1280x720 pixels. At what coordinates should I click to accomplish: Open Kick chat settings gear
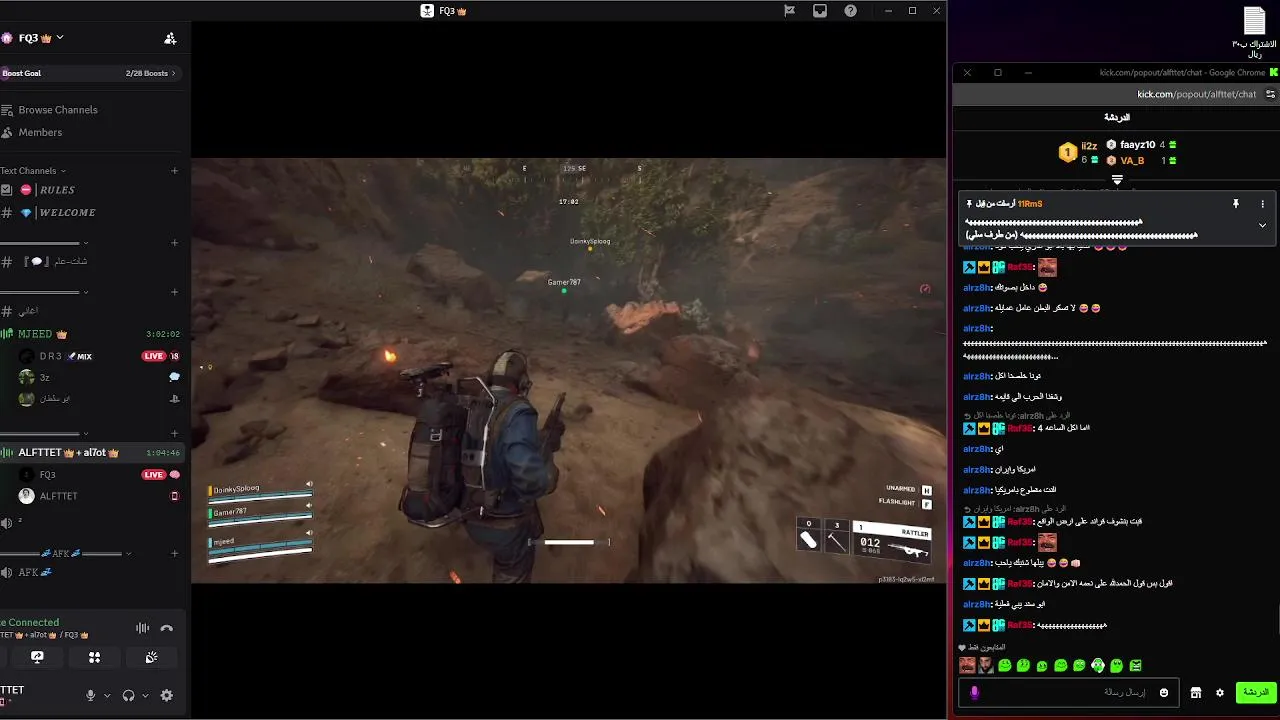click(1220, 692)
